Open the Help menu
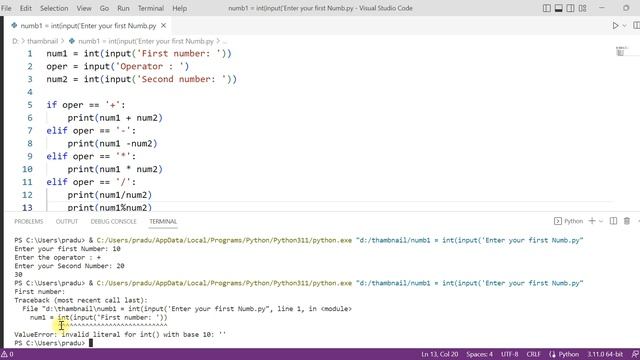 [180, 8]
